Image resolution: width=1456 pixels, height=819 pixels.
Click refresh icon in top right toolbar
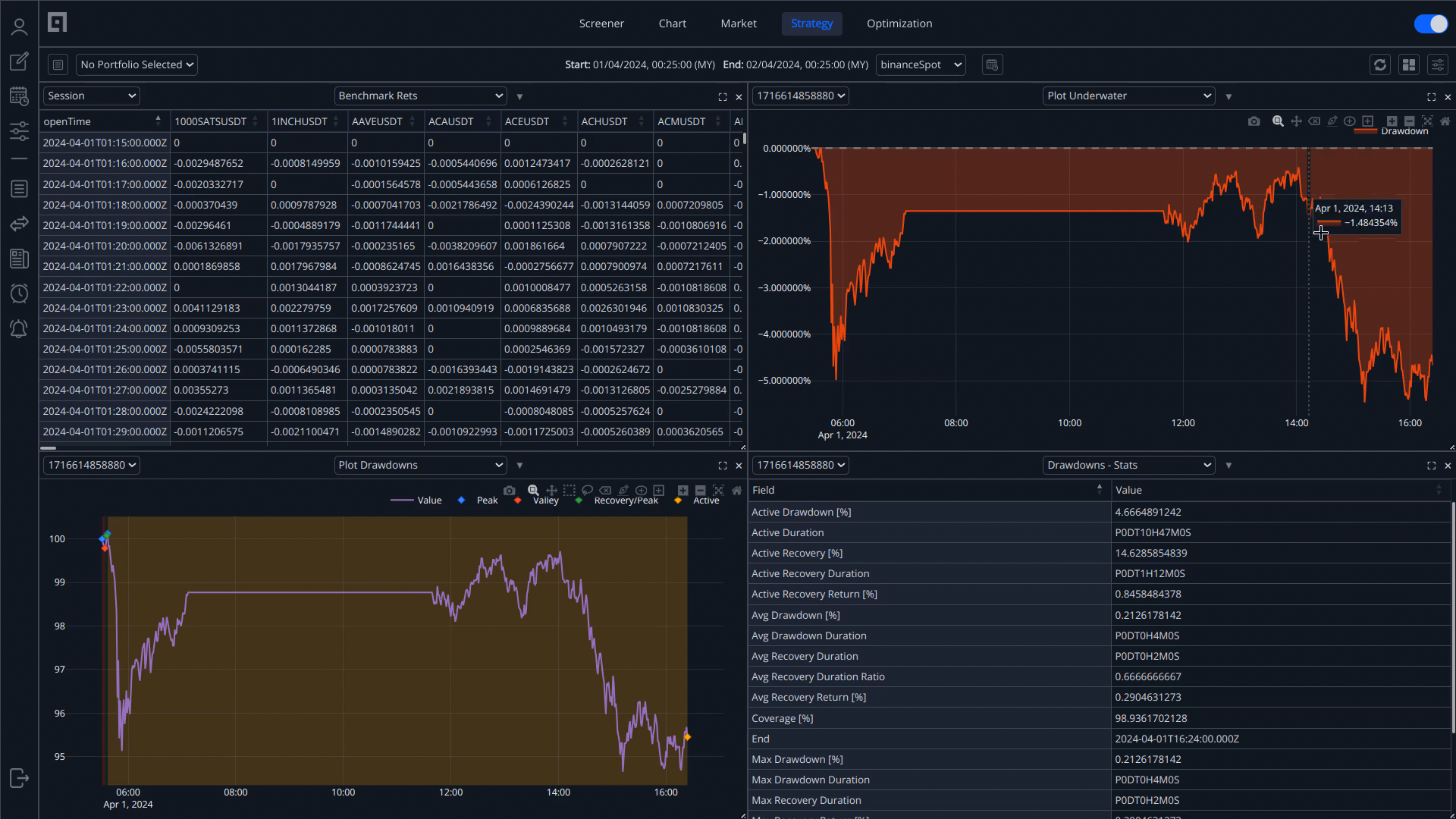(x=1380, y=65)
